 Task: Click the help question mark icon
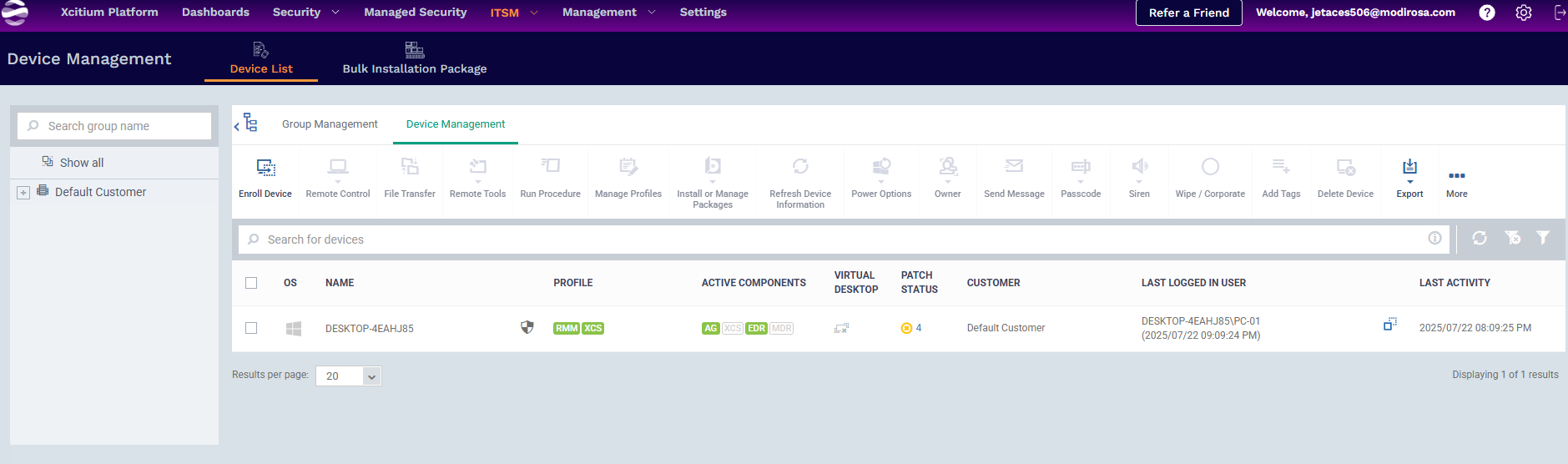1487,13
